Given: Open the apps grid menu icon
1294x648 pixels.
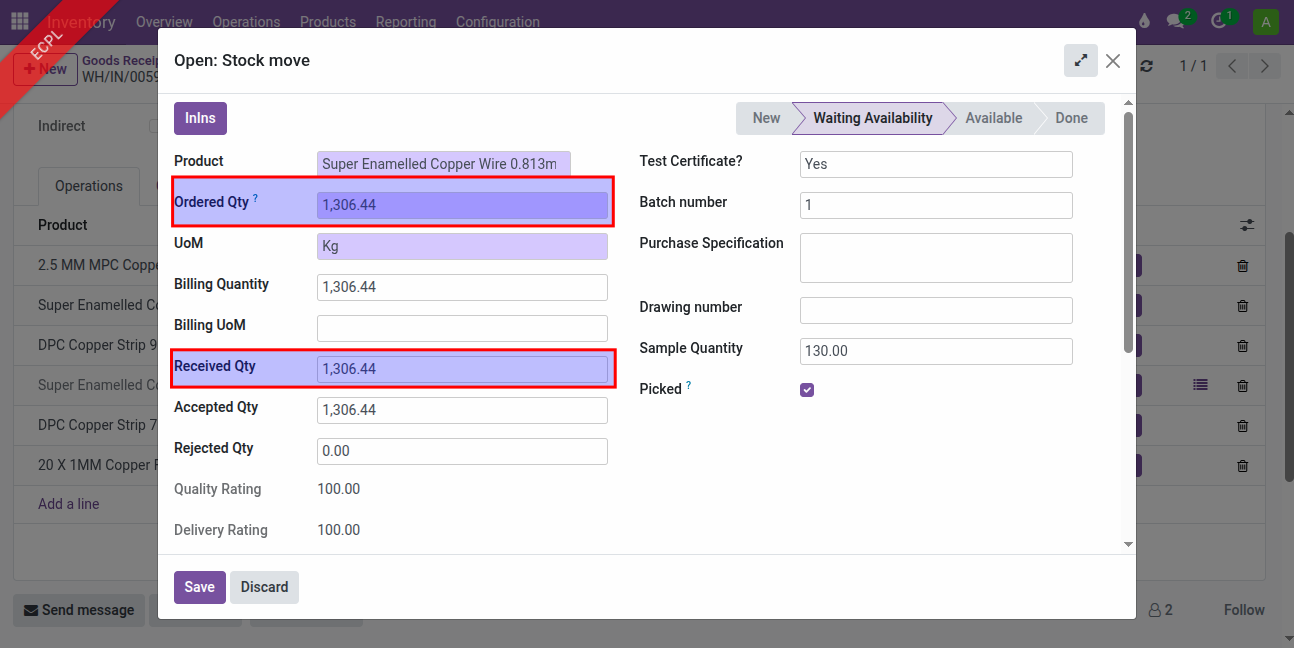Looking at the screenshot, I should click(20, 21).
